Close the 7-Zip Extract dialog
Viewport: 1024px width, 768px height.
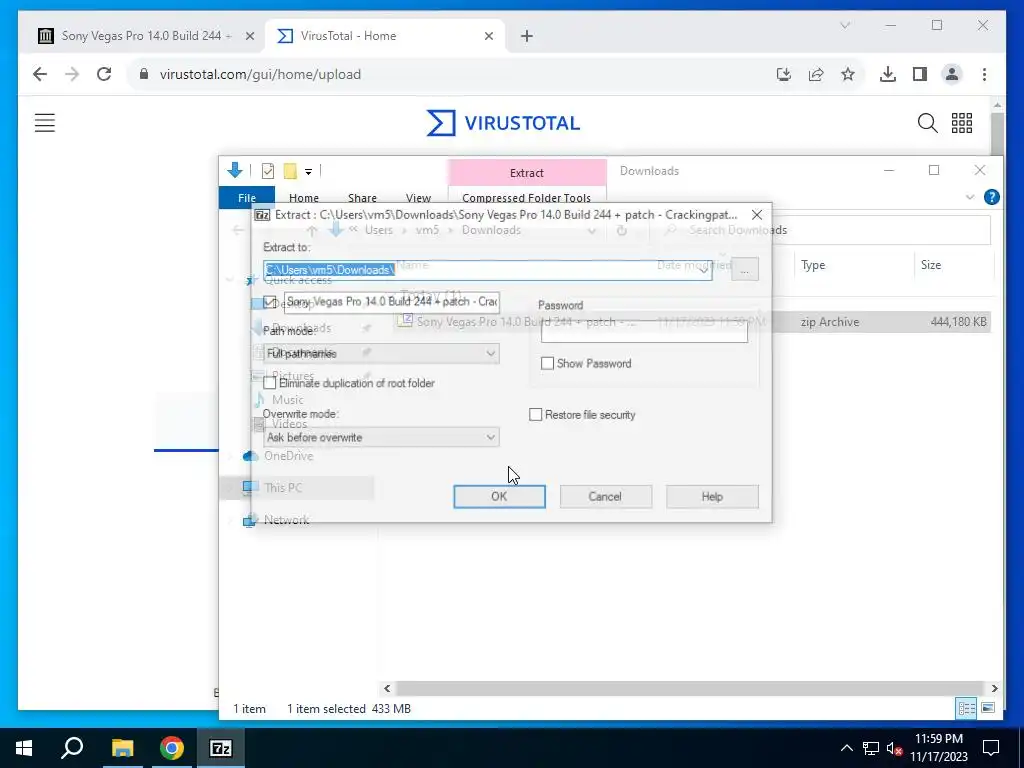pos(756,215)
